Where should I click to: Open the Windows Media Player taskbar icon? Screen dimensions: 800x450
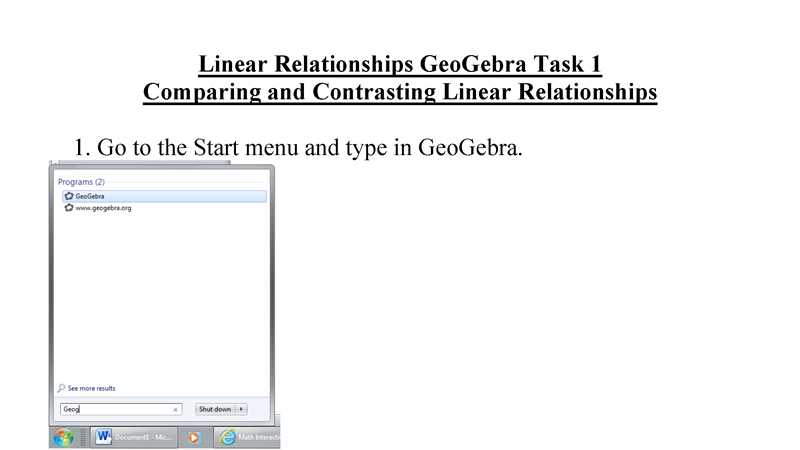[194, 437]
